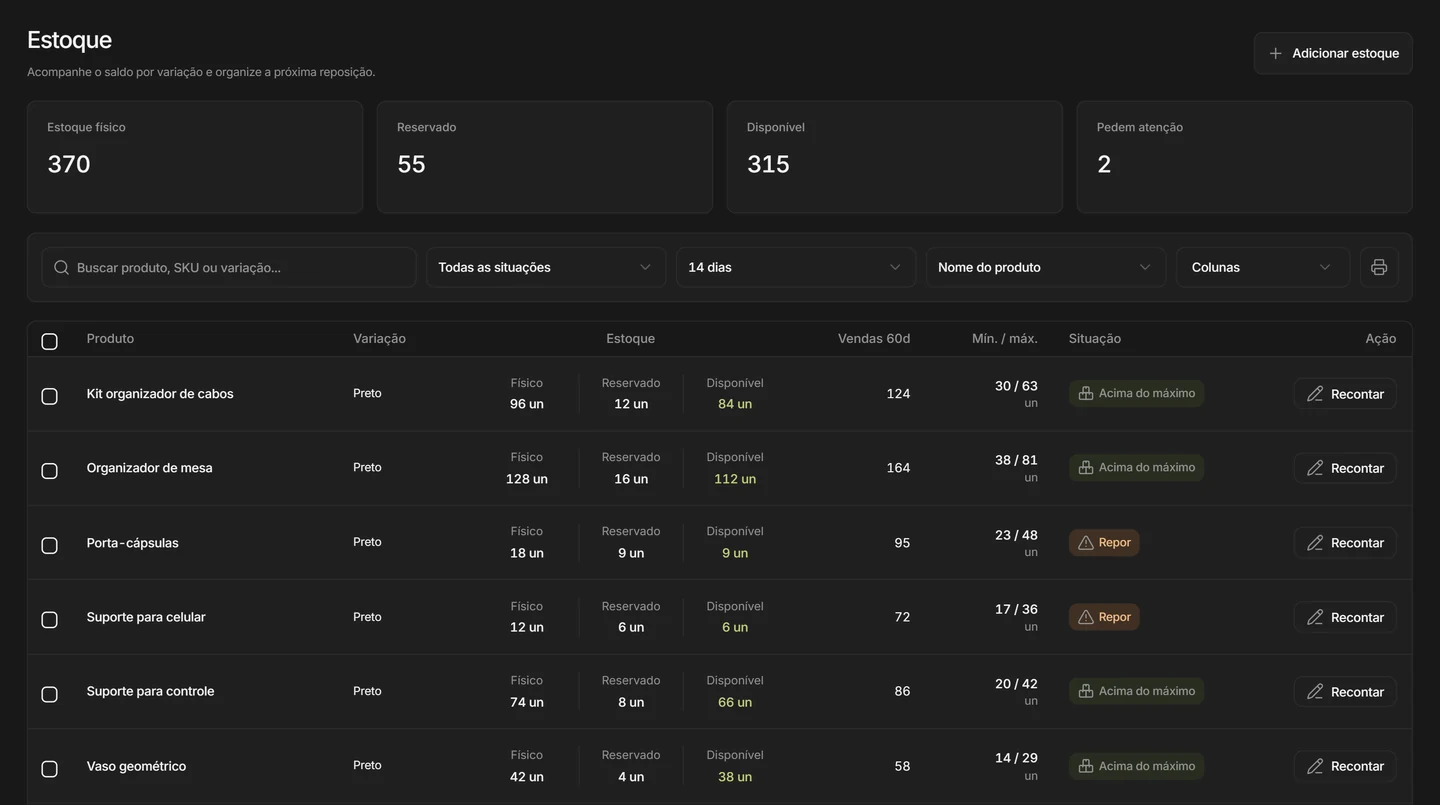
Task: Select the Vaso geométrico checkbox
Action: [49, 768]
